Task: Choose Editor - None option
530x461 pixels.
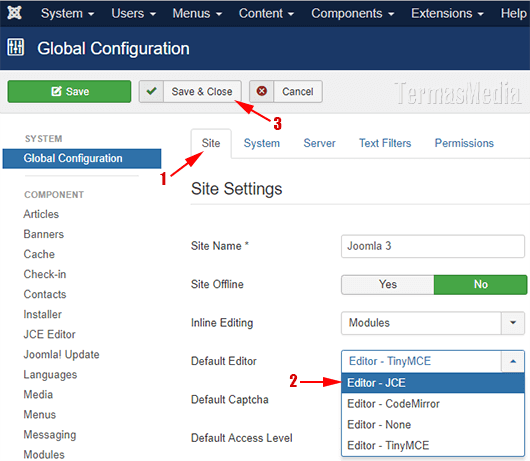Action: pyautogui.click(x=433, y=424)
